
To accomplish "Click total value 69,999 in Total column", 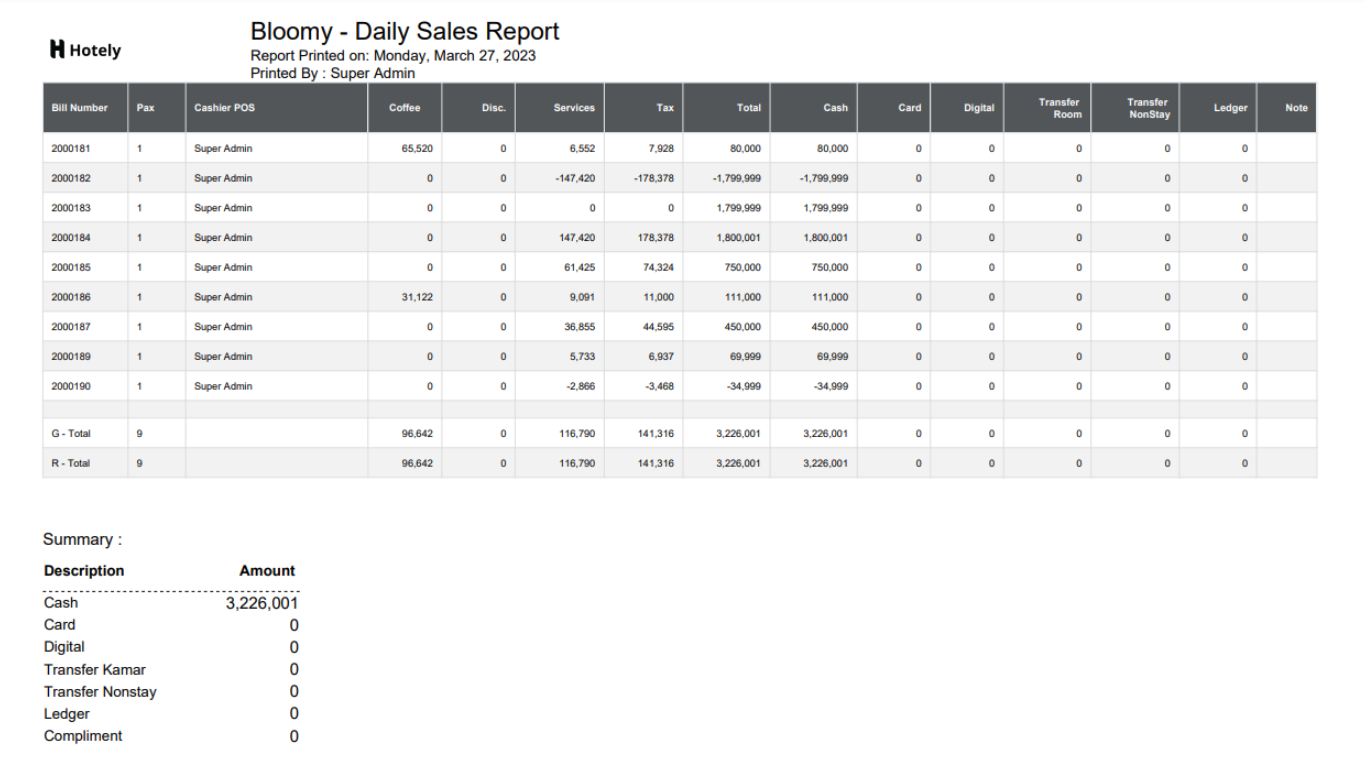I will (x=745, y=356).
